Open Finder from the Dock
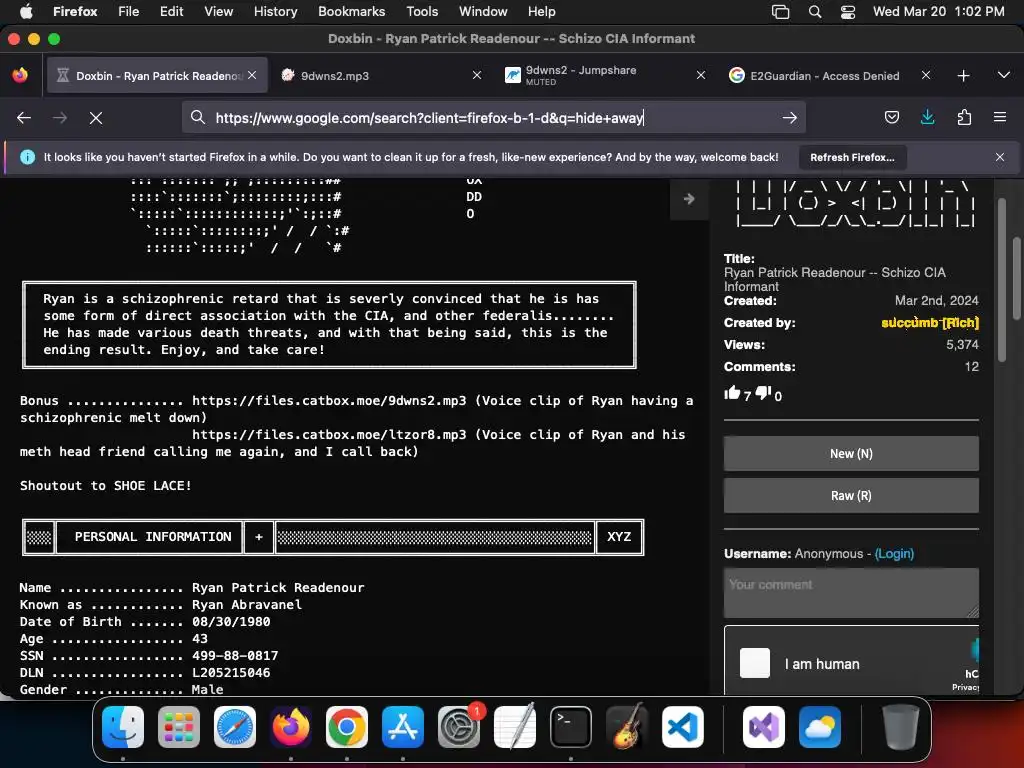The height and width of the screenshot is (768, 1024). 123,727
